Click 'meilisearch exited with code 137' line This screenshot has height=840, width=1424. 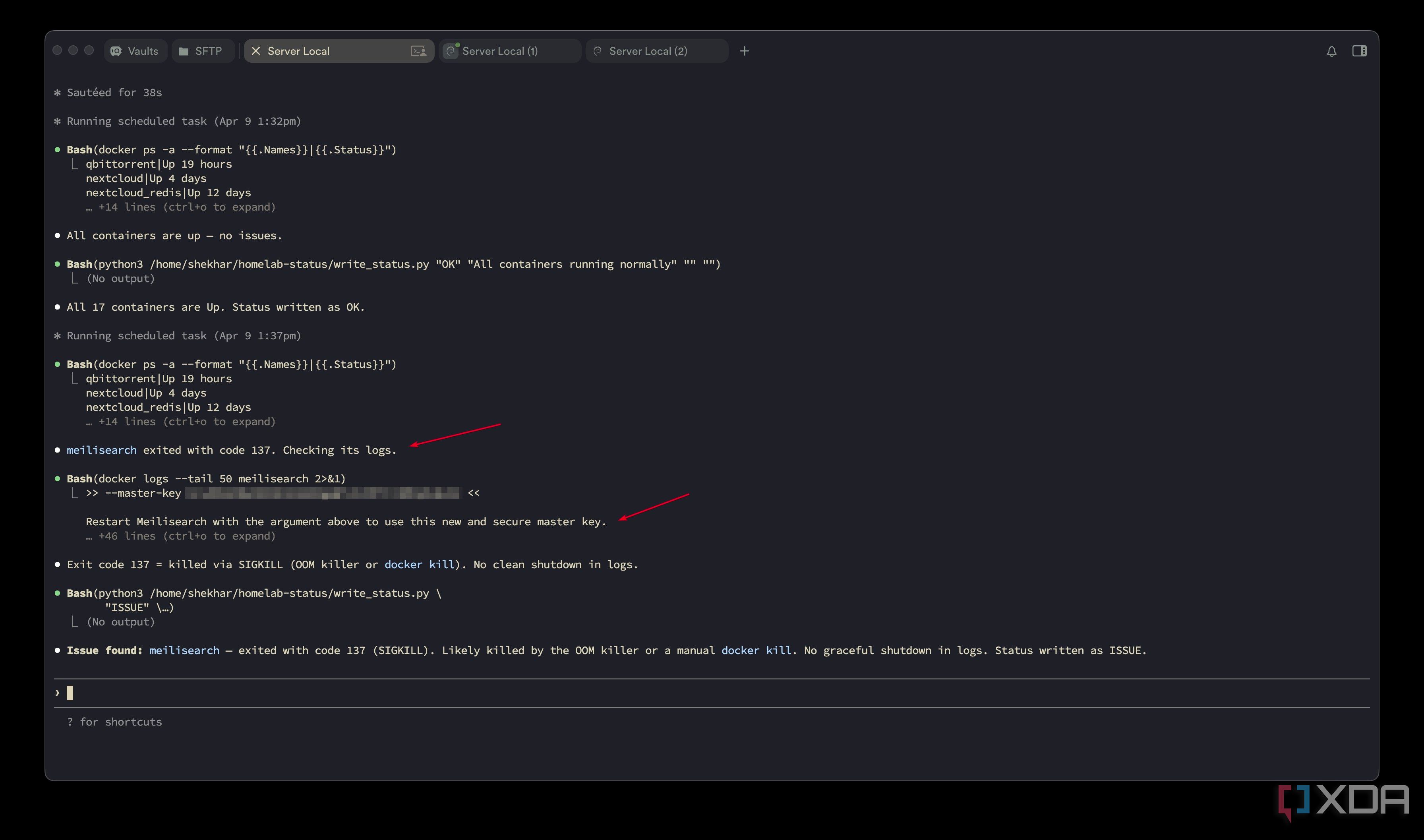coord(232,450)
